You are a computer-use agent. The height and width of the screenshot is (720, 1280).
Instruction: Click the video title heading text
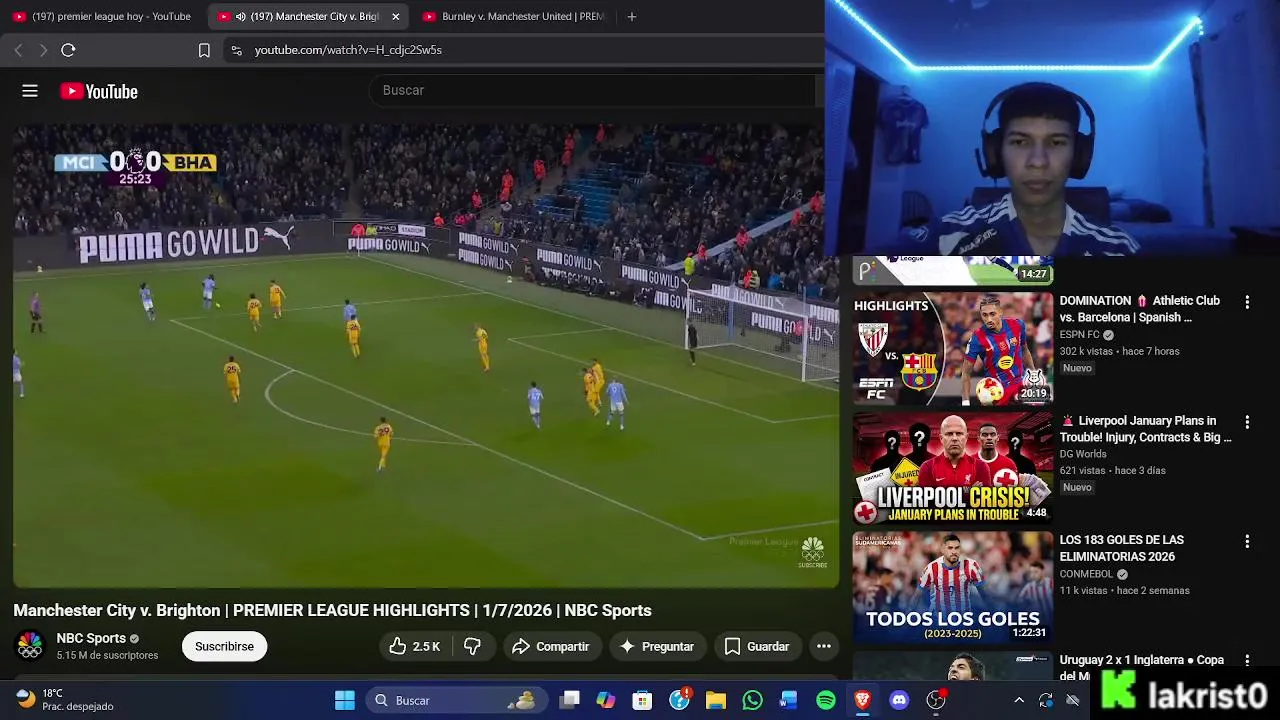(x=332, y=610)
